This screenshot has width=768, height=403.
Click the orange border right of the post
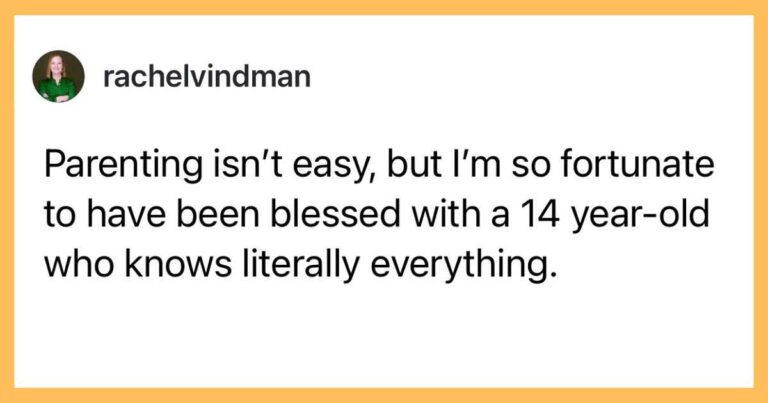760,200
